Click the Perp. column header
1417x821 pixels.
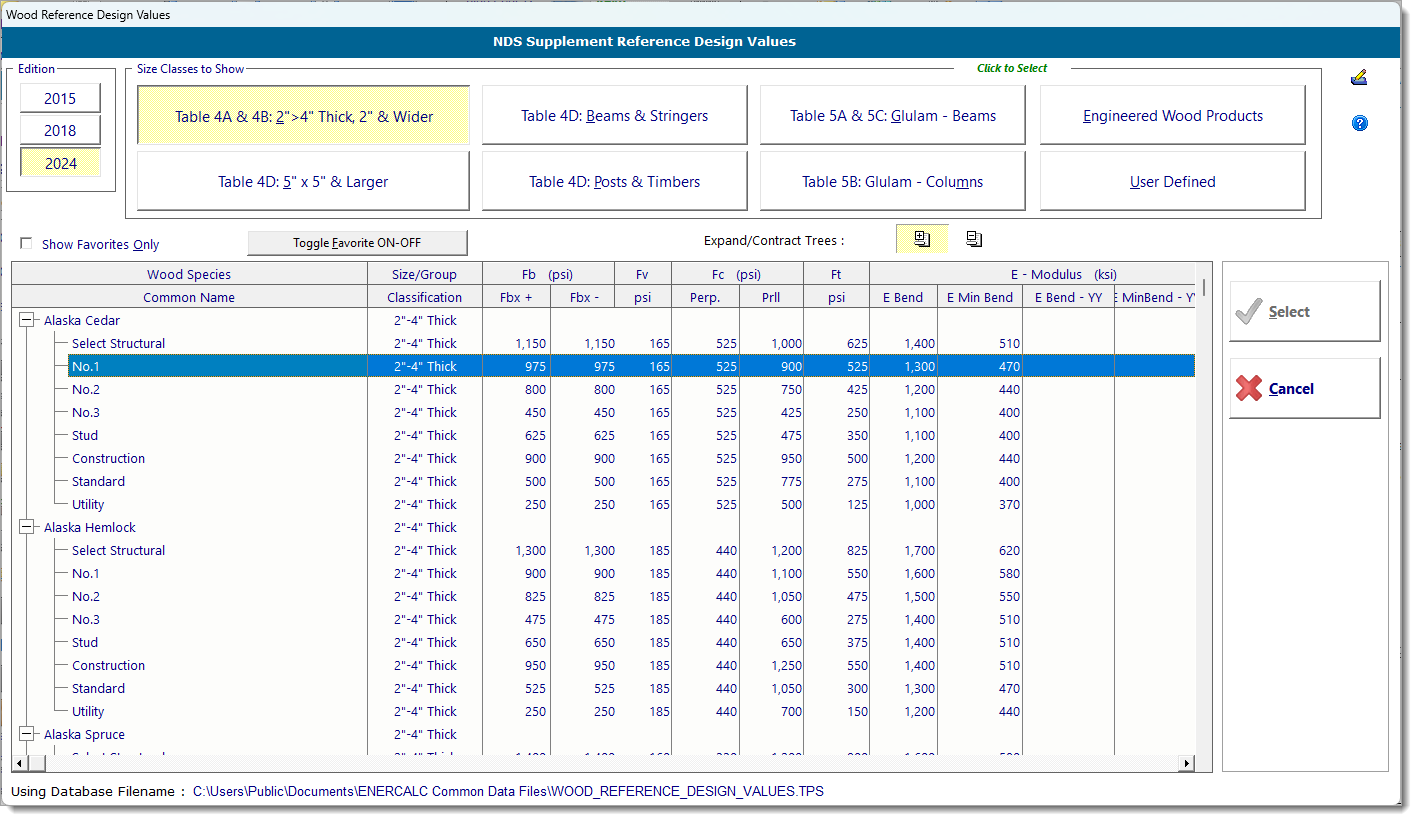(705, 297)
